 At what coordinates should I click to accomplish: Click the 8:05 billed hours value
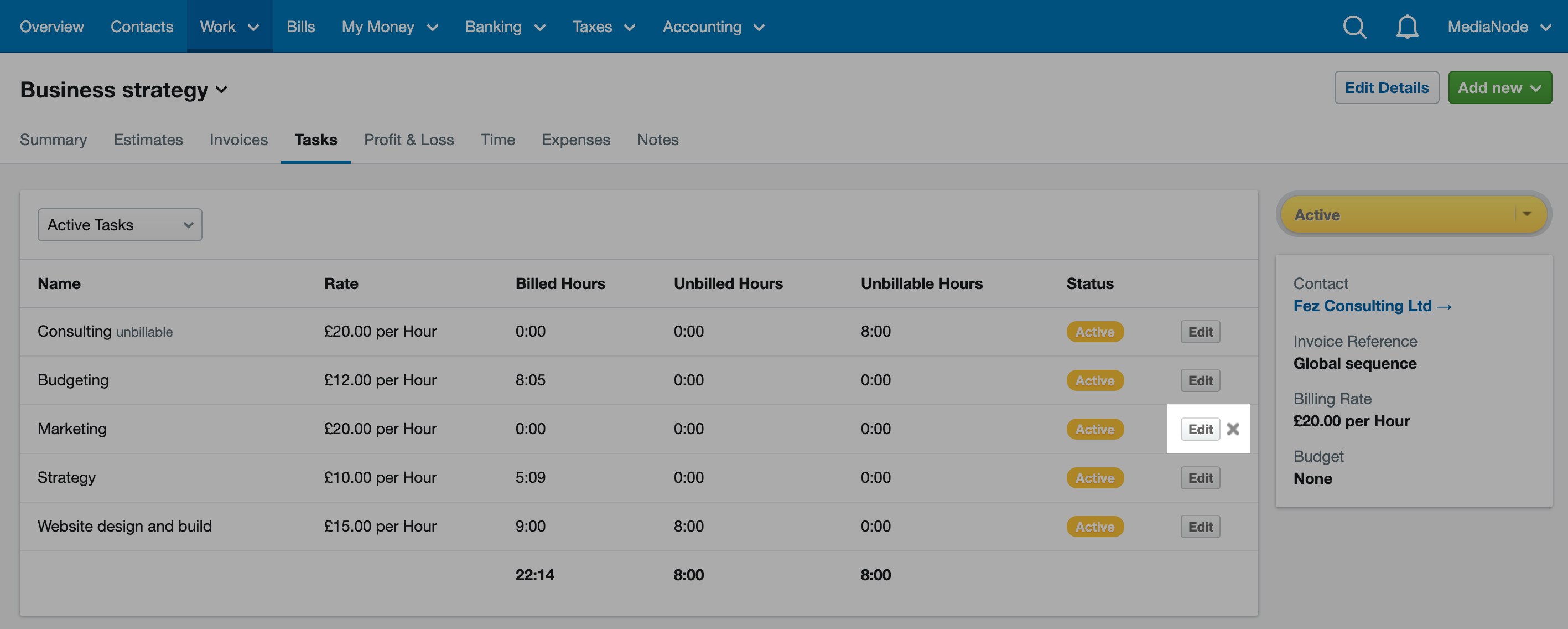tap(530, 380)
